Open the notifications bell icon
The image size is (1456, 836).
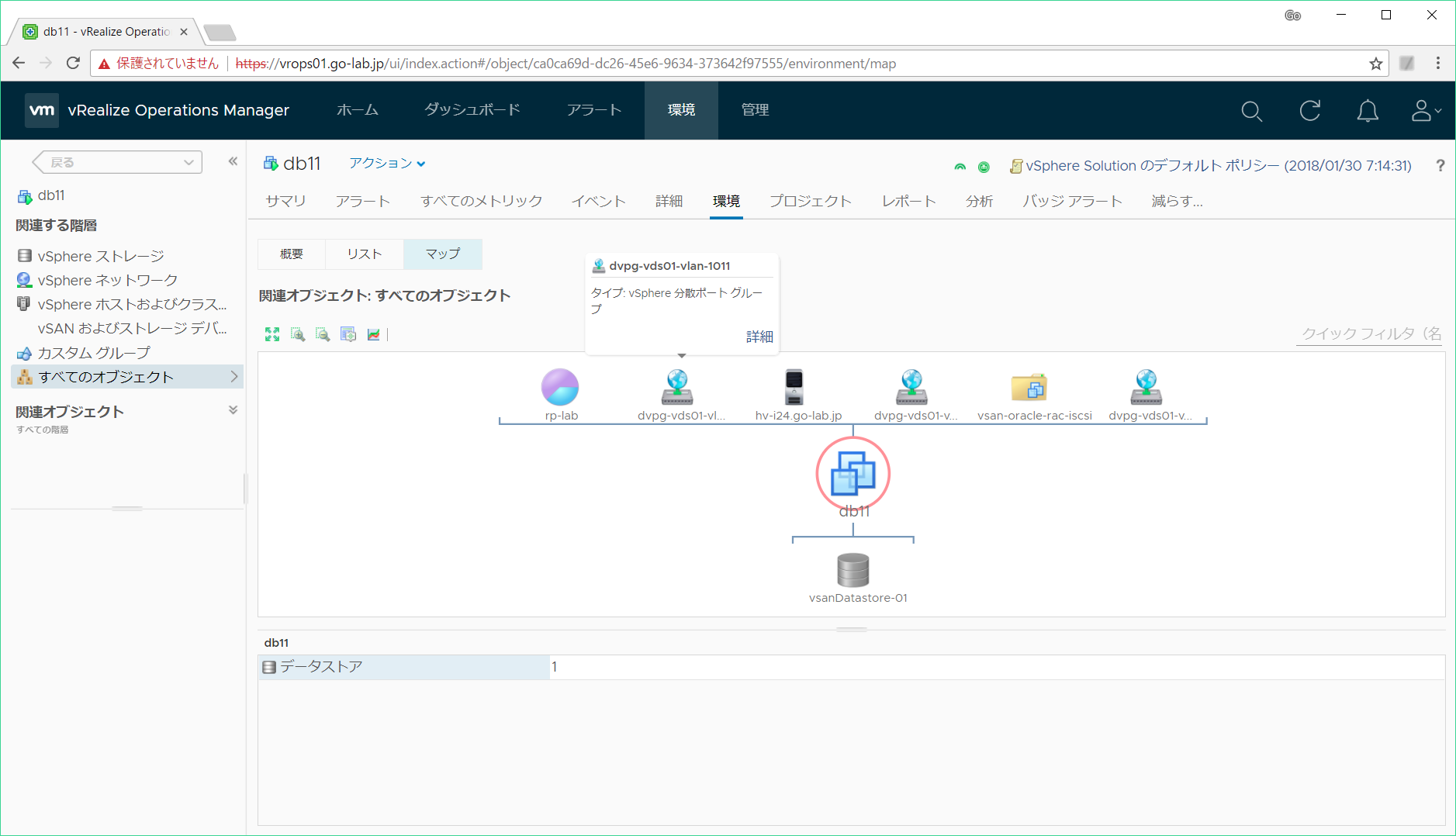click(x=1367, y=111)
